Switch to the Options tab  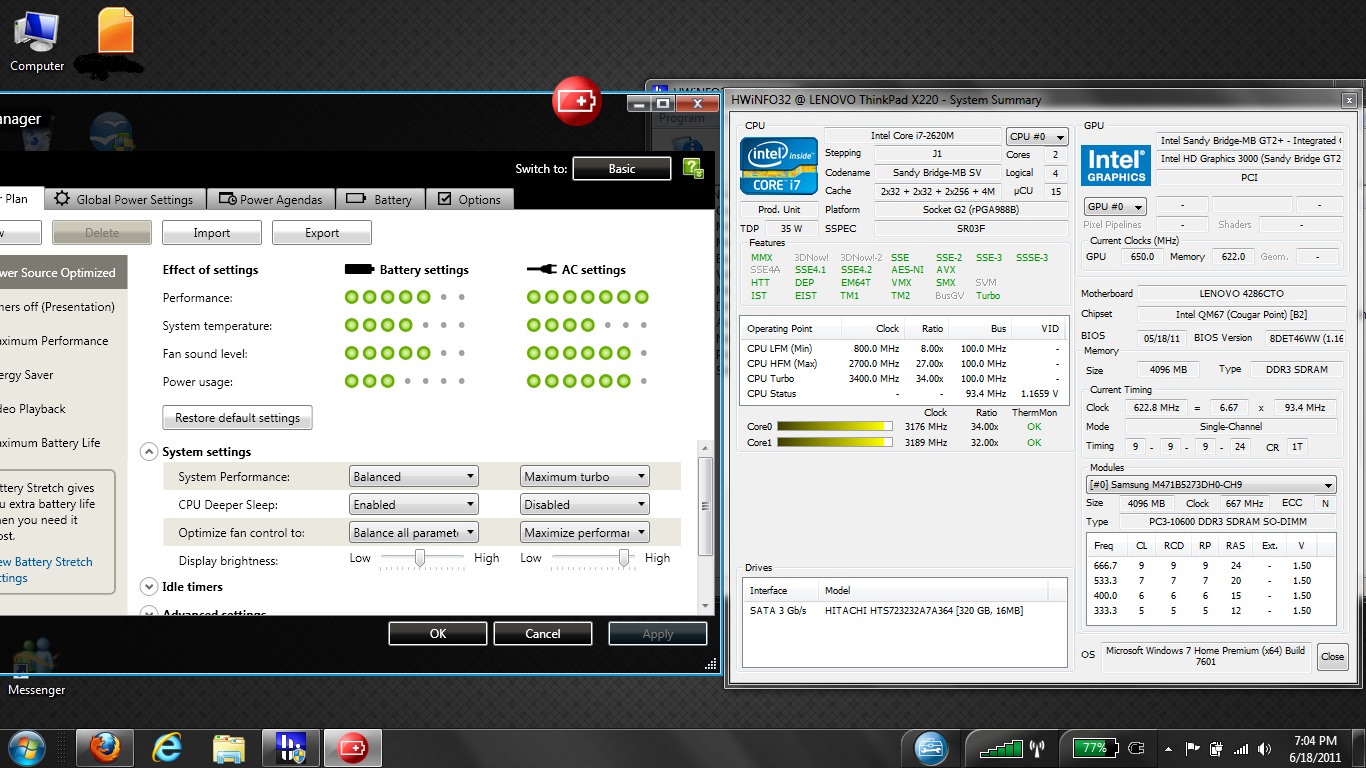(470, 199)
